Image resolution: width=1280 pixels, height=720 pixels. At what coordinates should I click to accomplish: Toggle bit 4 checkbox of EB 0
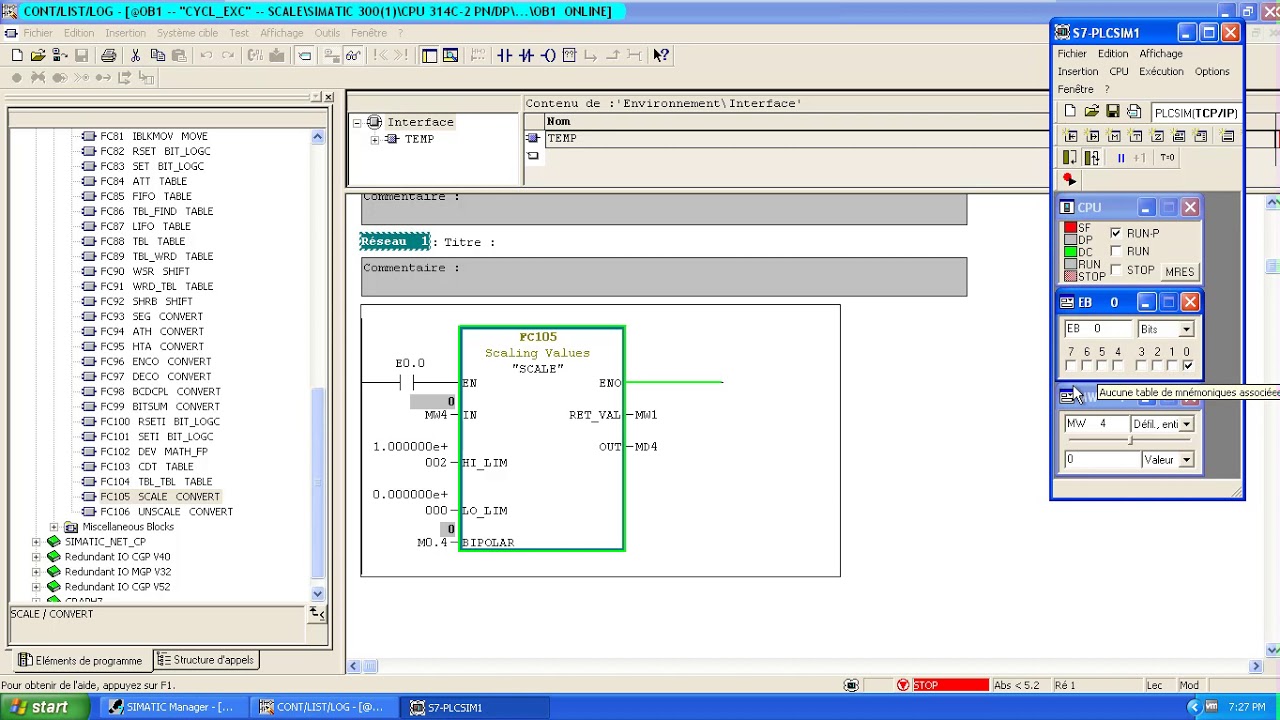pos(1118,366)
